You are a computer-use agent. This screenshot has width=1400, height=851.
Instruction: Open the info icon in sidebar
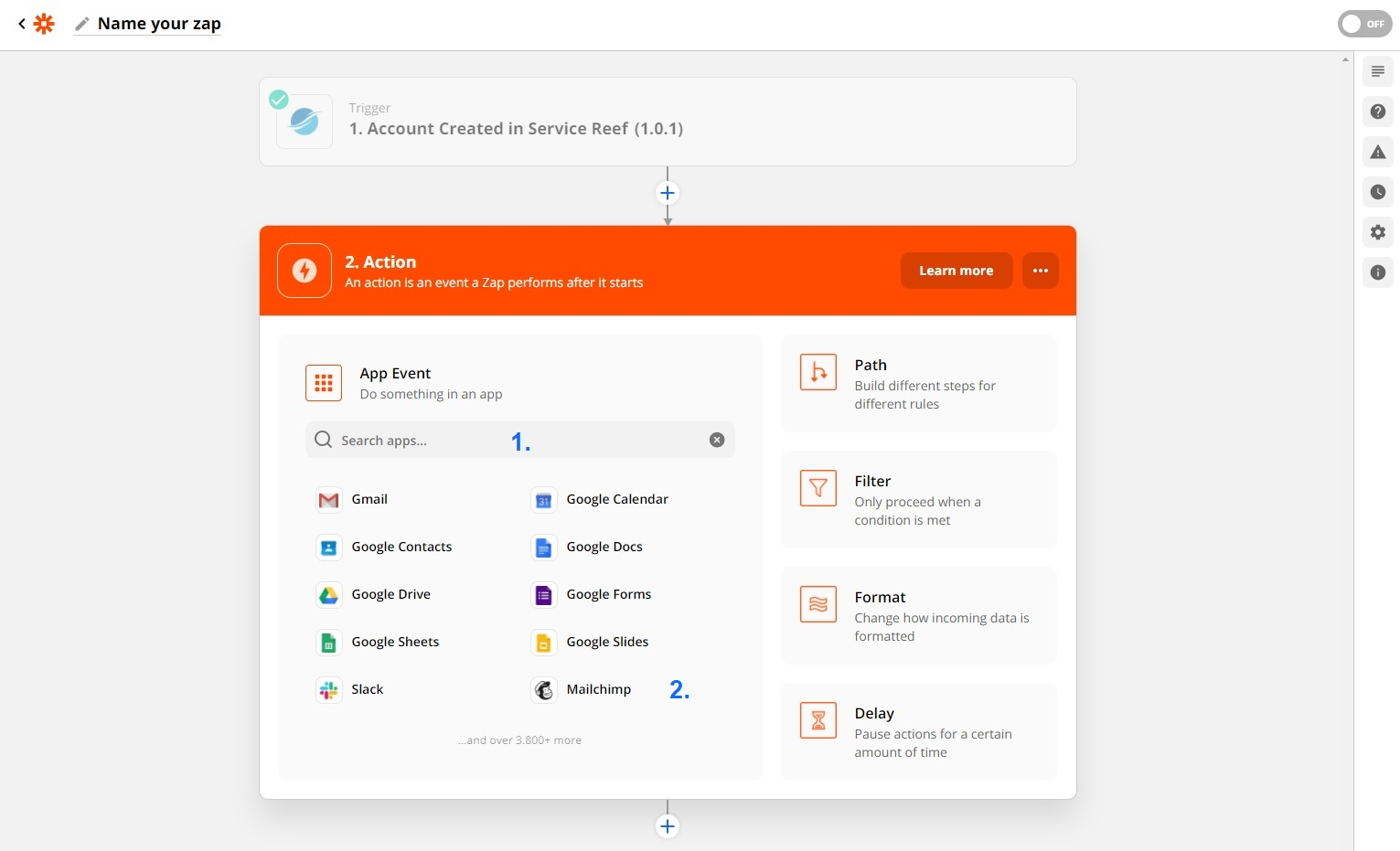[1378, 272]
